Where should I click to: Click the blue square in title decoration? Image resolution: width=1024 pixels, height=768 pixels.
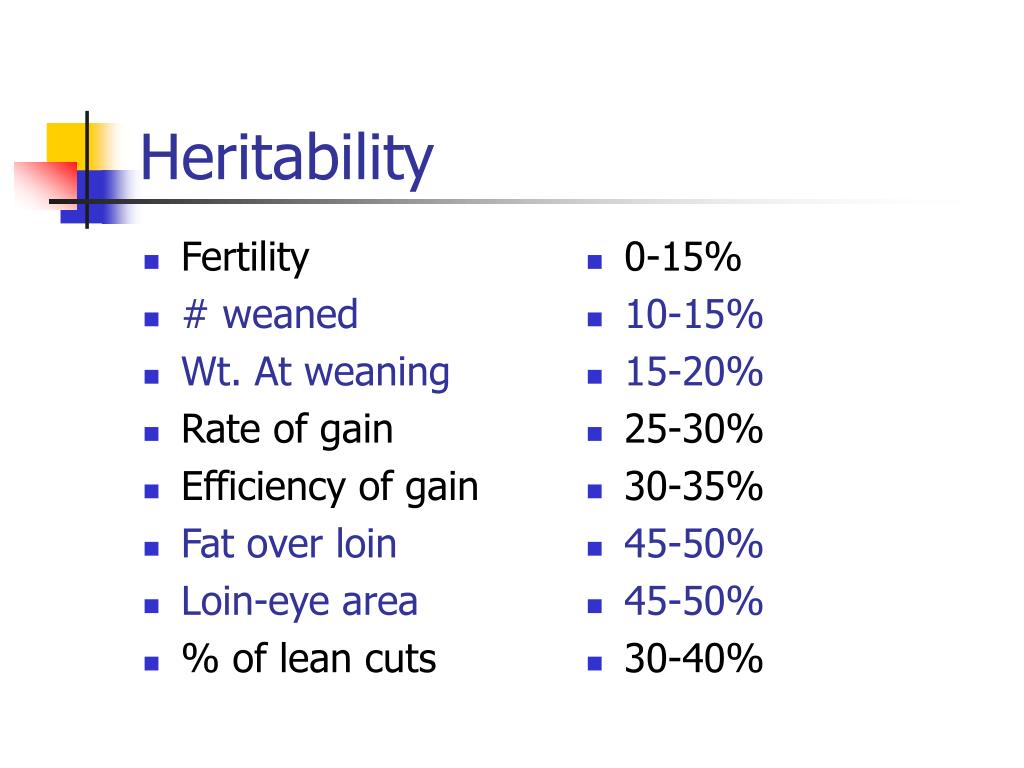point(98,197)
